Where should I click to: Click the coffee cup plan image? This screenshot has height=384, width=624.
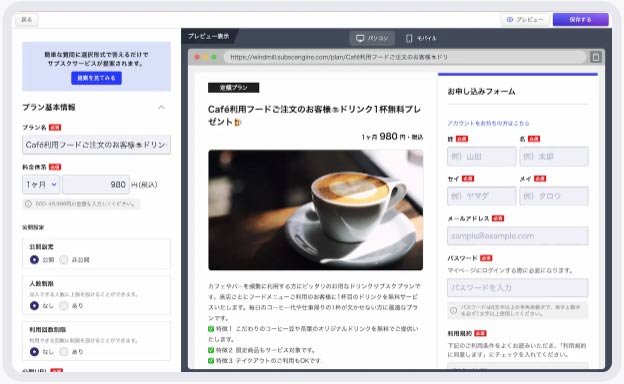pyautogui.click(x=316, y=210)
